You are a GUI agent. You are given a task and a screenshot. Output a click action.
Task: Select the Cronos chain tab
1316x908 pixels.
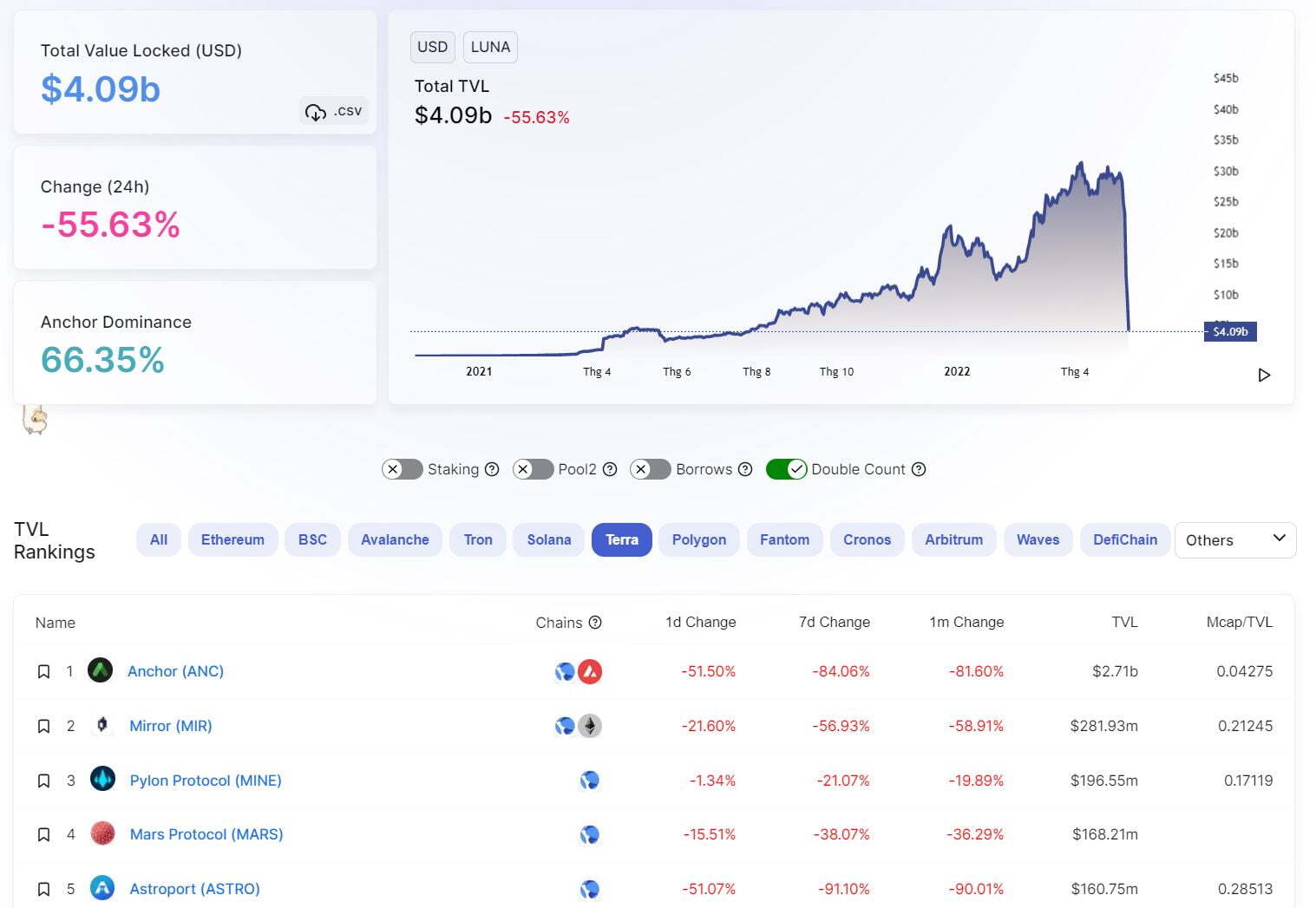coord(867,539)
